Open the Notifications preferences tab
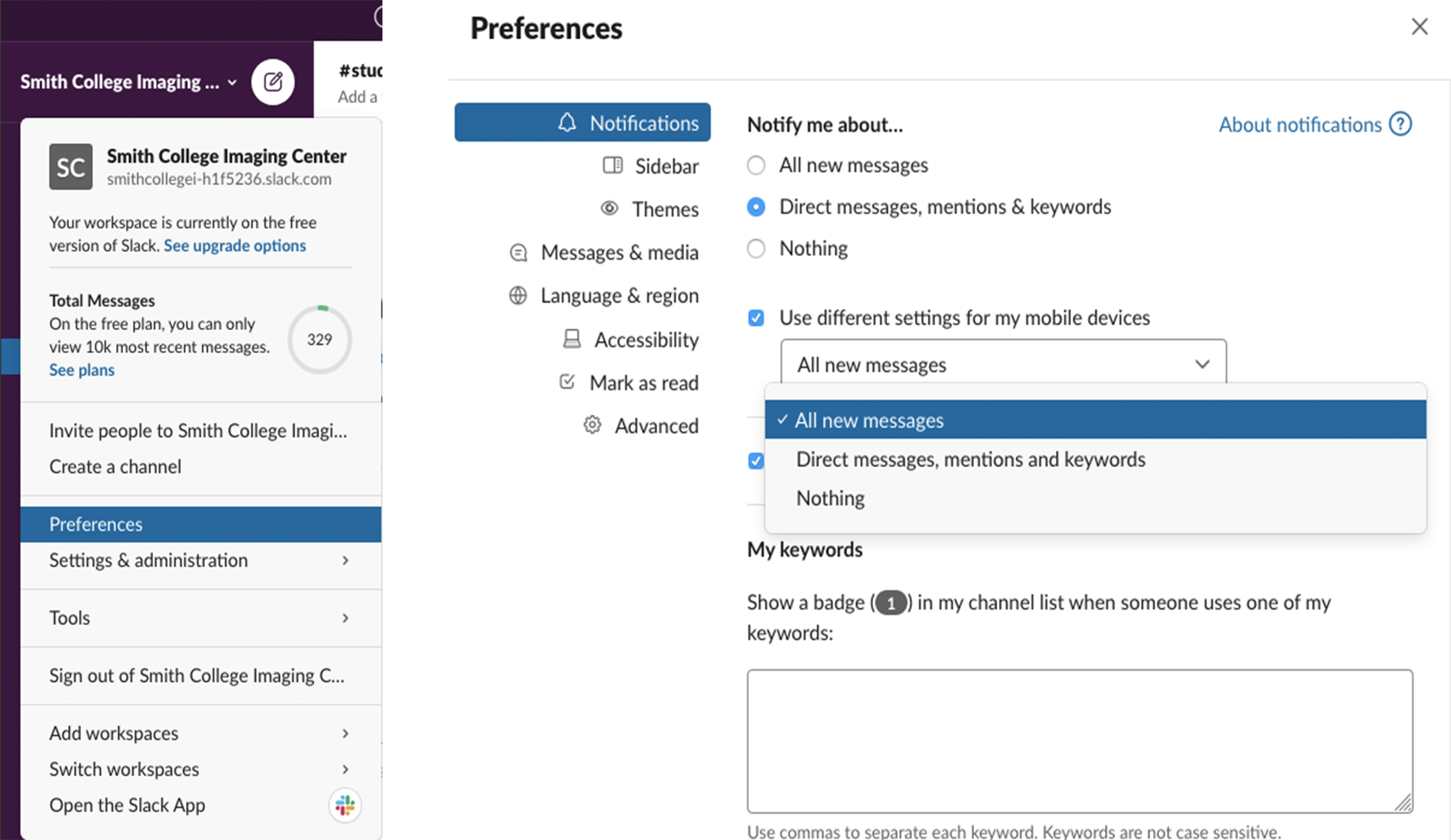Viewport: 1451px width, 840px height. [582, 122]
